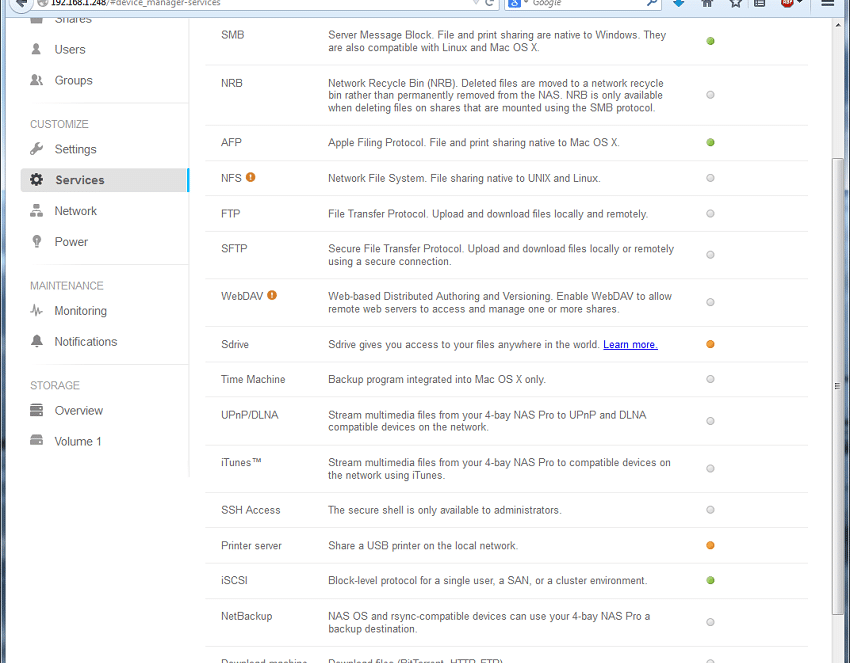The image size is (850, 663).
Task: Toggle the SFTP service status light
Action: (710, 255)
